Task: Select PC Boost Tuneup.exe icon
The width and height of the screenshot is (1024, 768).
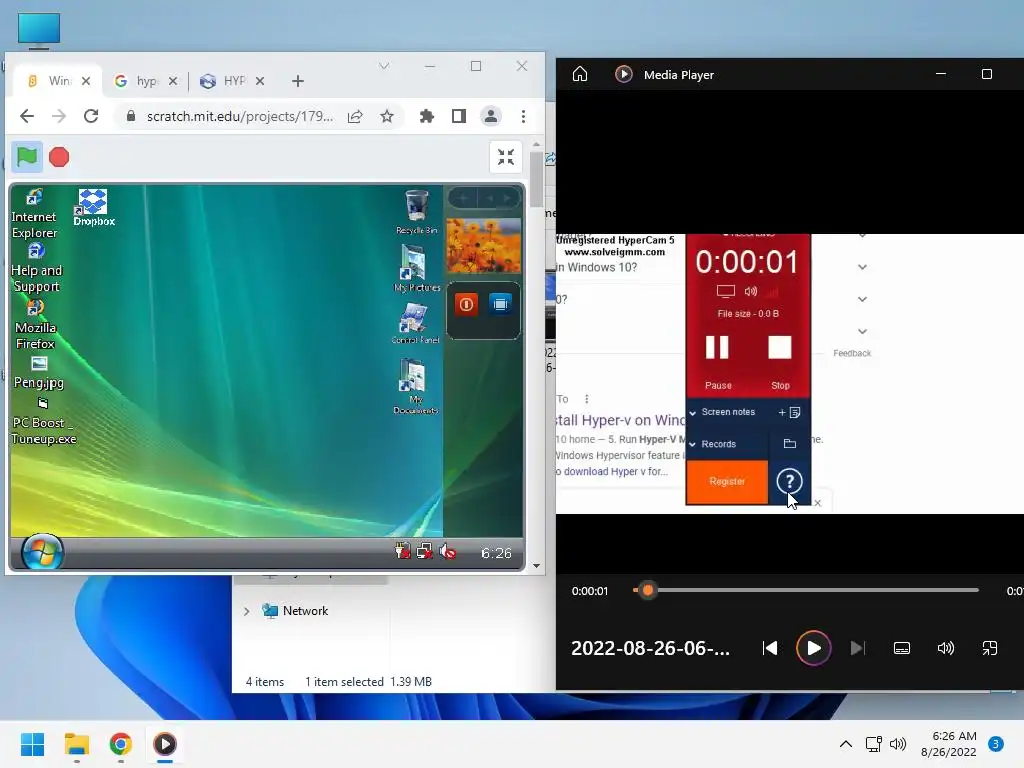Action: pos(44,422)
